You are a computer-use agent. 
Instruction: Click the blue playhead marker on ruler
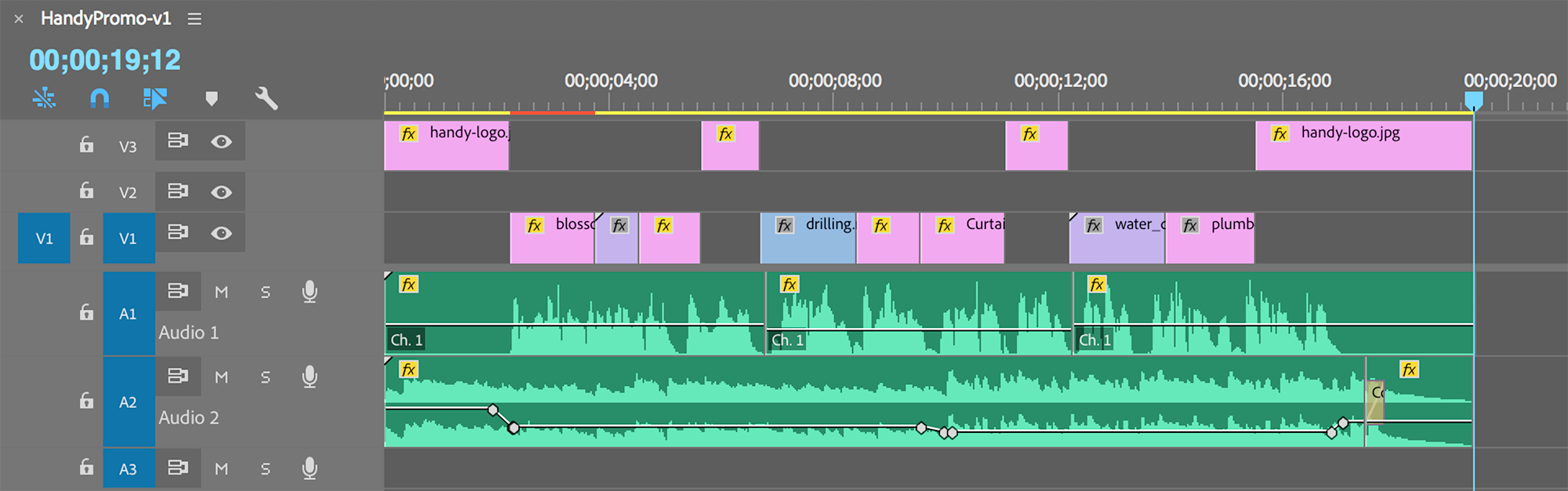1474,100
